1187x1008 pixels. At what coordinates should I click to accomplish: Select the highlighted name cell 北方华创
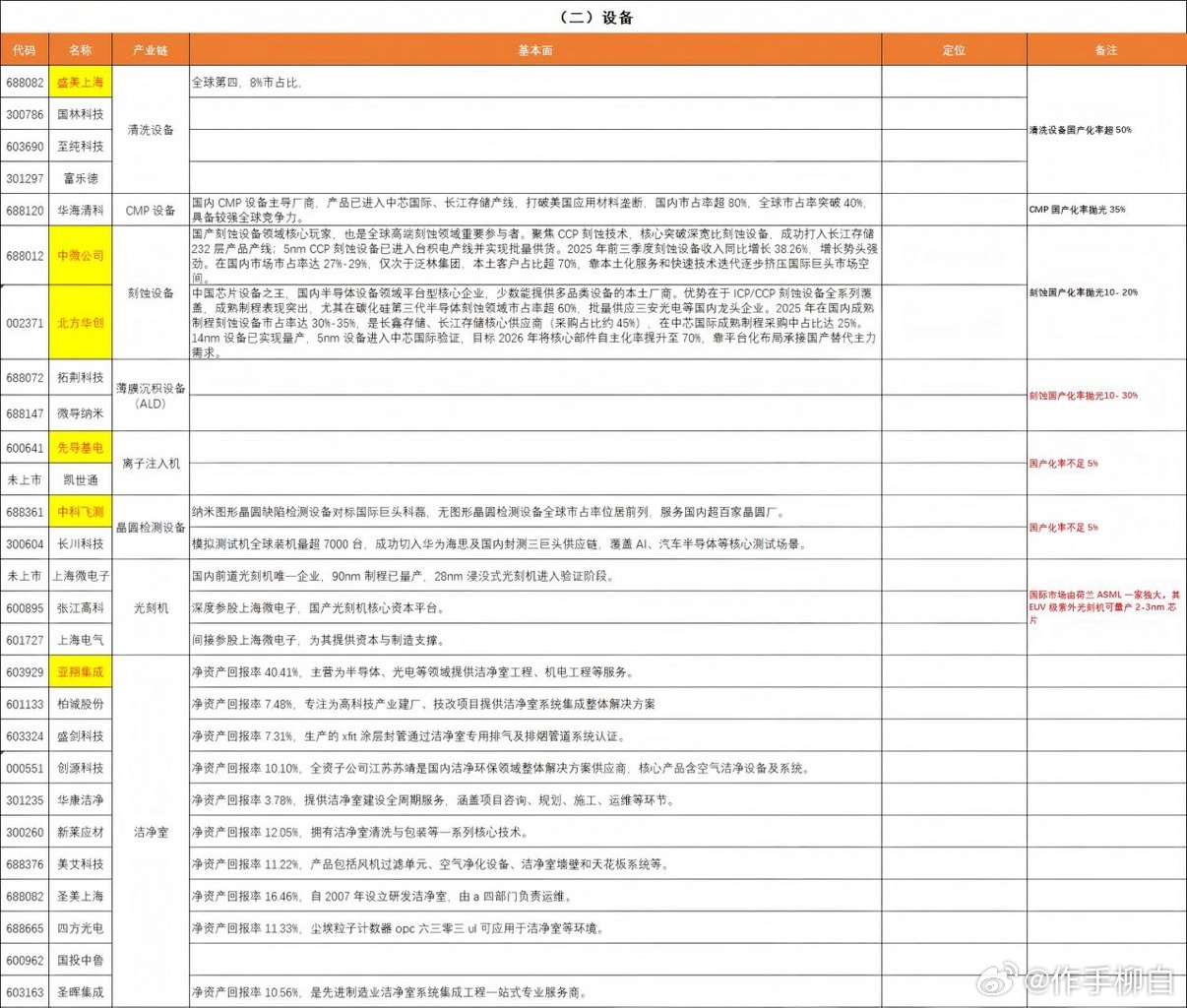pos(81,323)
